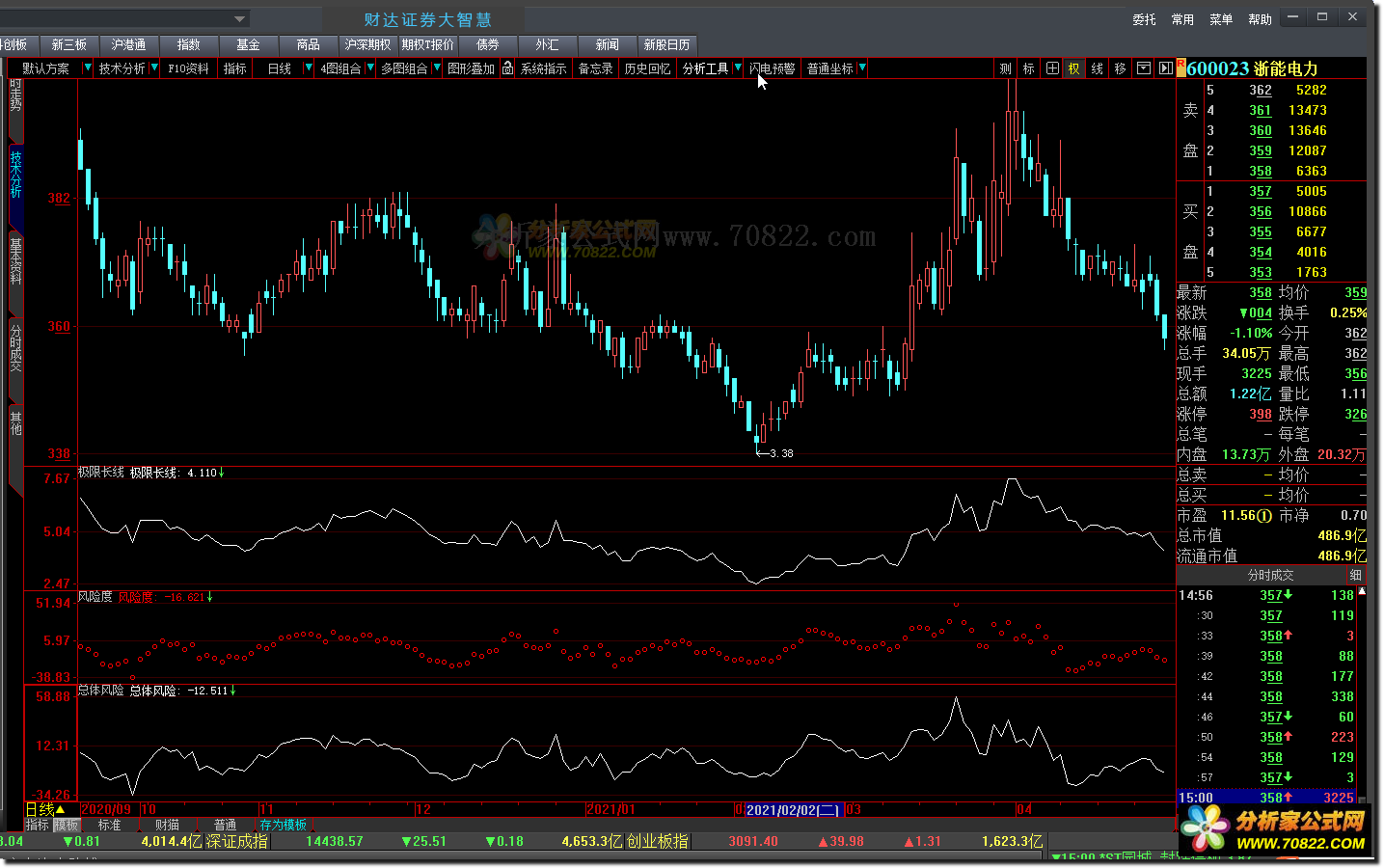Choose the 标准 template tab

(109, 826)
